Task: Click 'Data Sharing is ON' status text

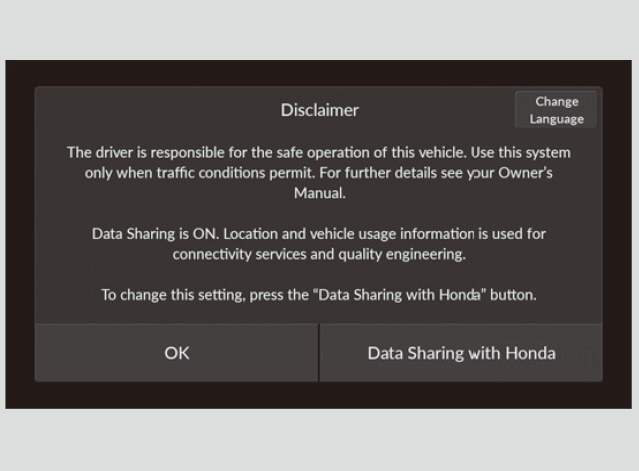Action: 155,234
